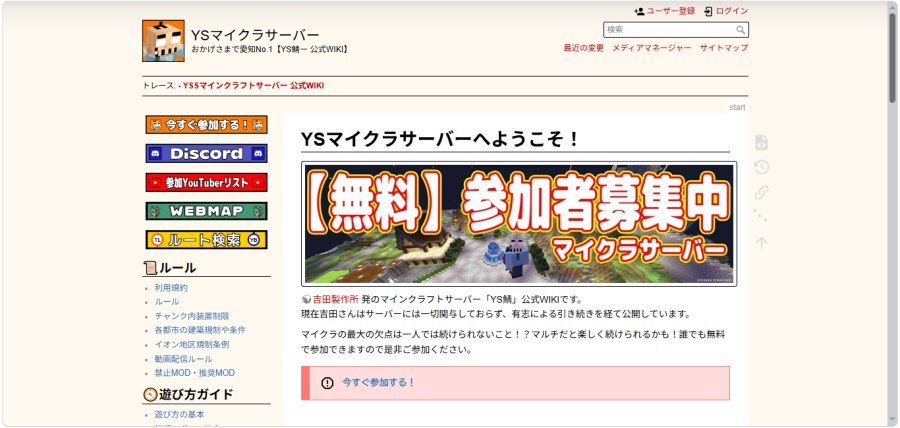
Task: Open サイトマップ menu item
Action: 724,48
